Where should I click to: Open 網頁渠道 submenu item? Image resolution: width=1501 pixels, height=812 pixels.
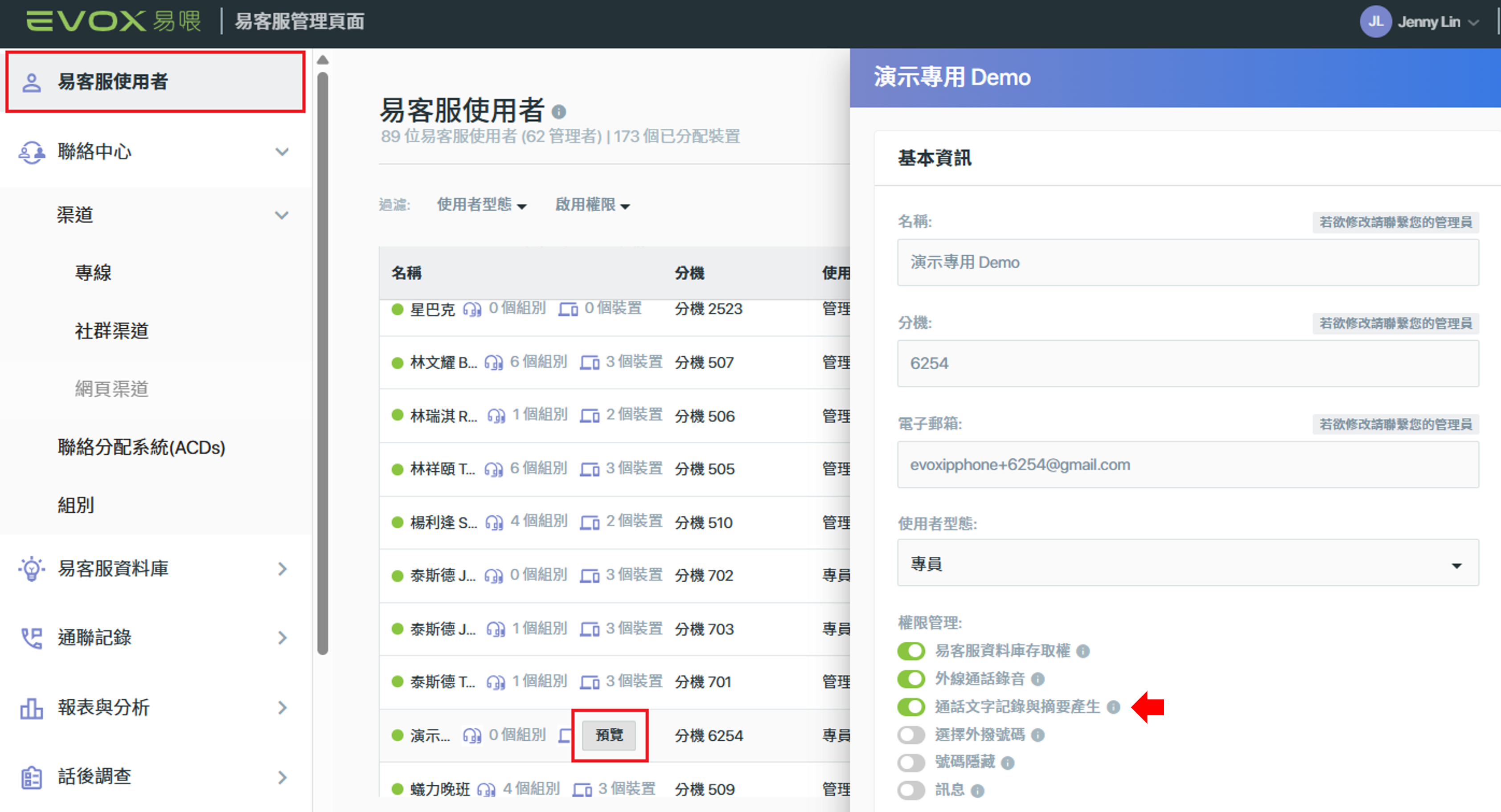[x=111, y=388]
